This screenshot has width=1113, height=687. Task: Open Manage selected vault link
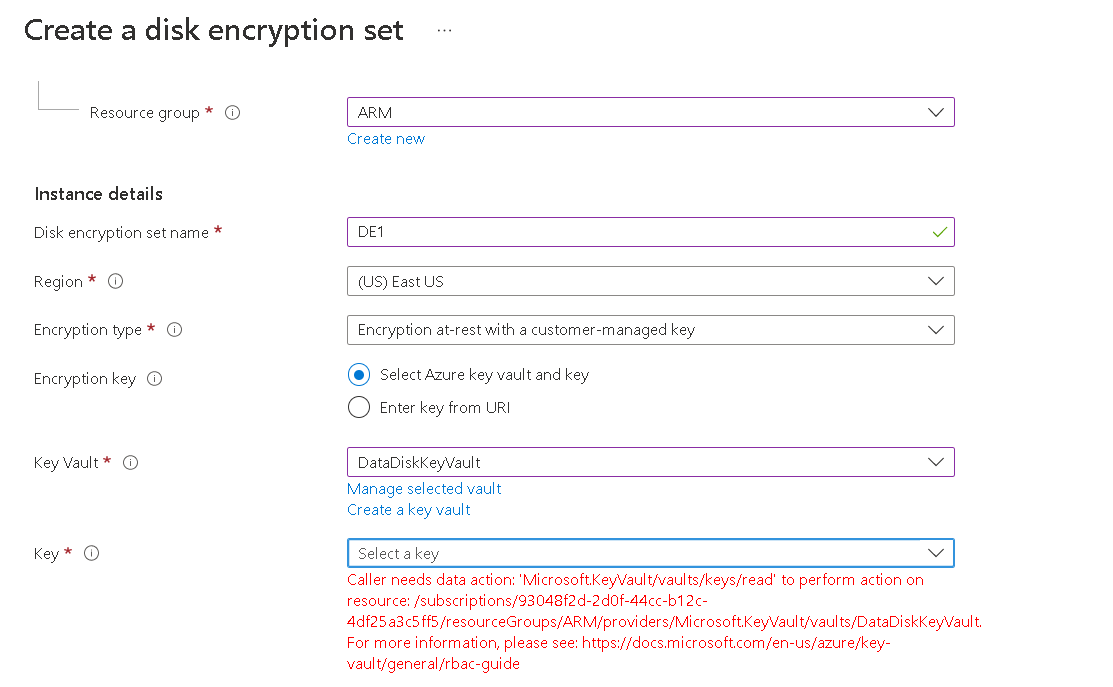424,489
